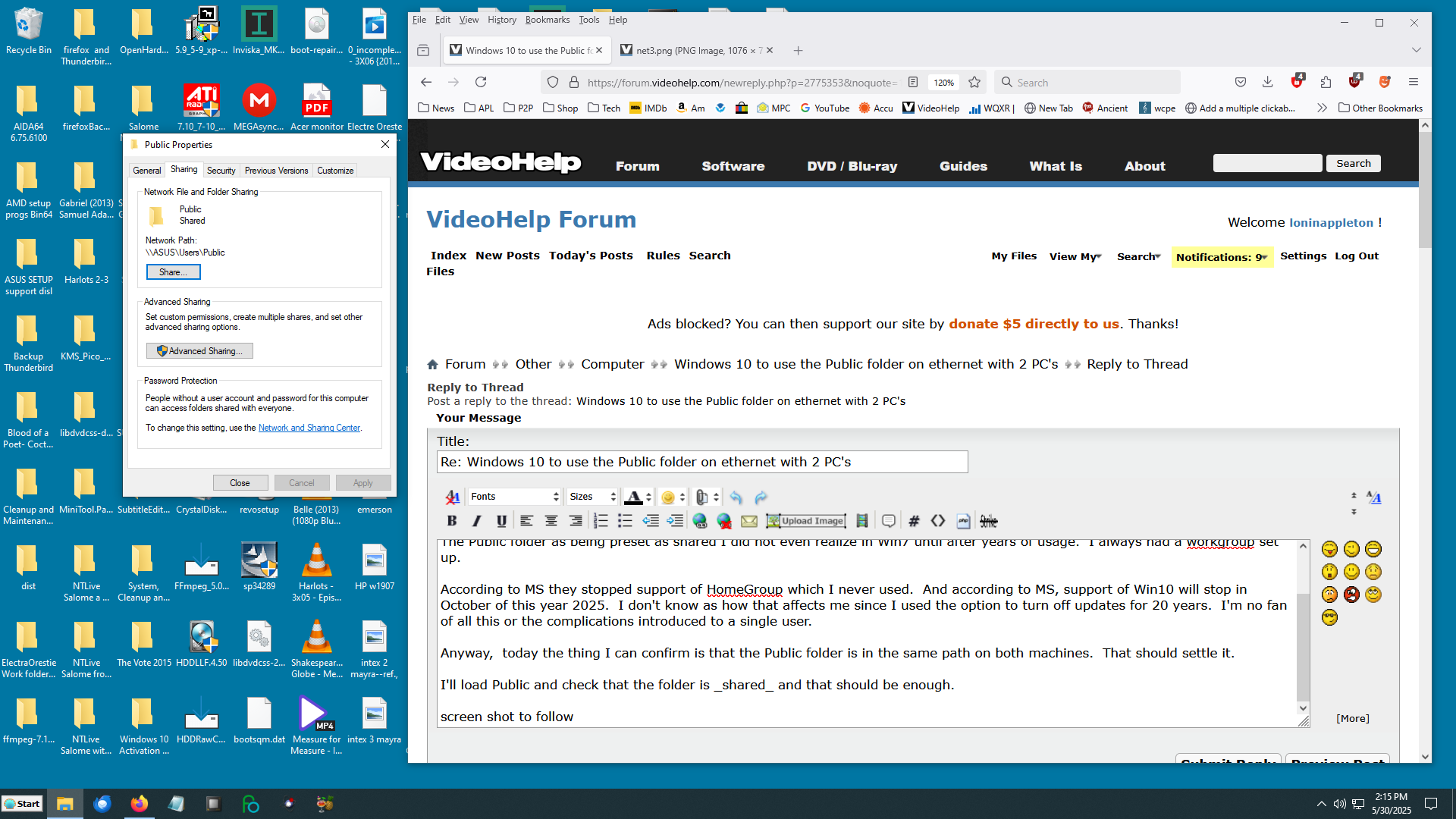This screenshot has width=1456, height=819.
Task: Open the View My dropdown menu
Action: point(1075,256)
